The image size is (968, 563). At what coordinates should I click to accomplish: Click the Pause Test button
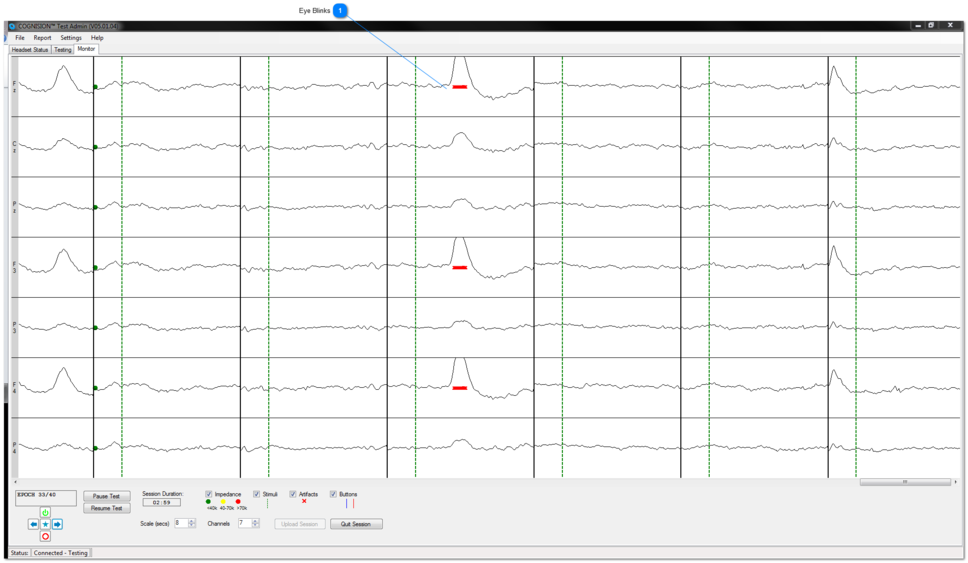[x=106, y=496]
